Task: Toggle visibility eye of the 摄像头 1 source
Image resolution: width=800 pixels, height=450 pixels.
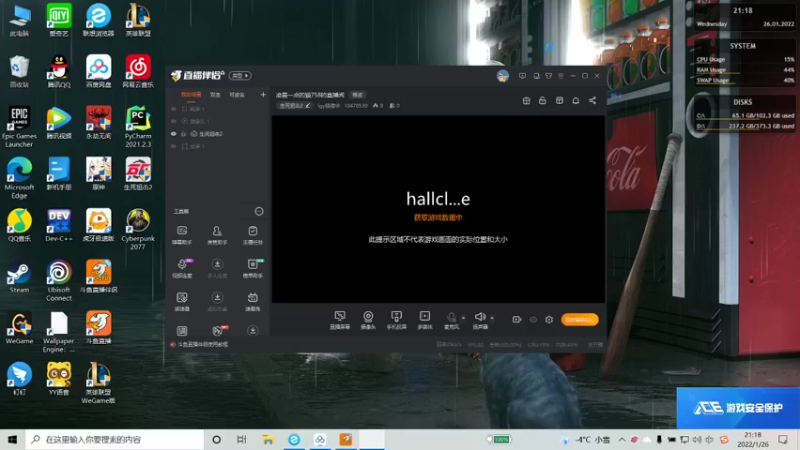Action: pos(173,121)
